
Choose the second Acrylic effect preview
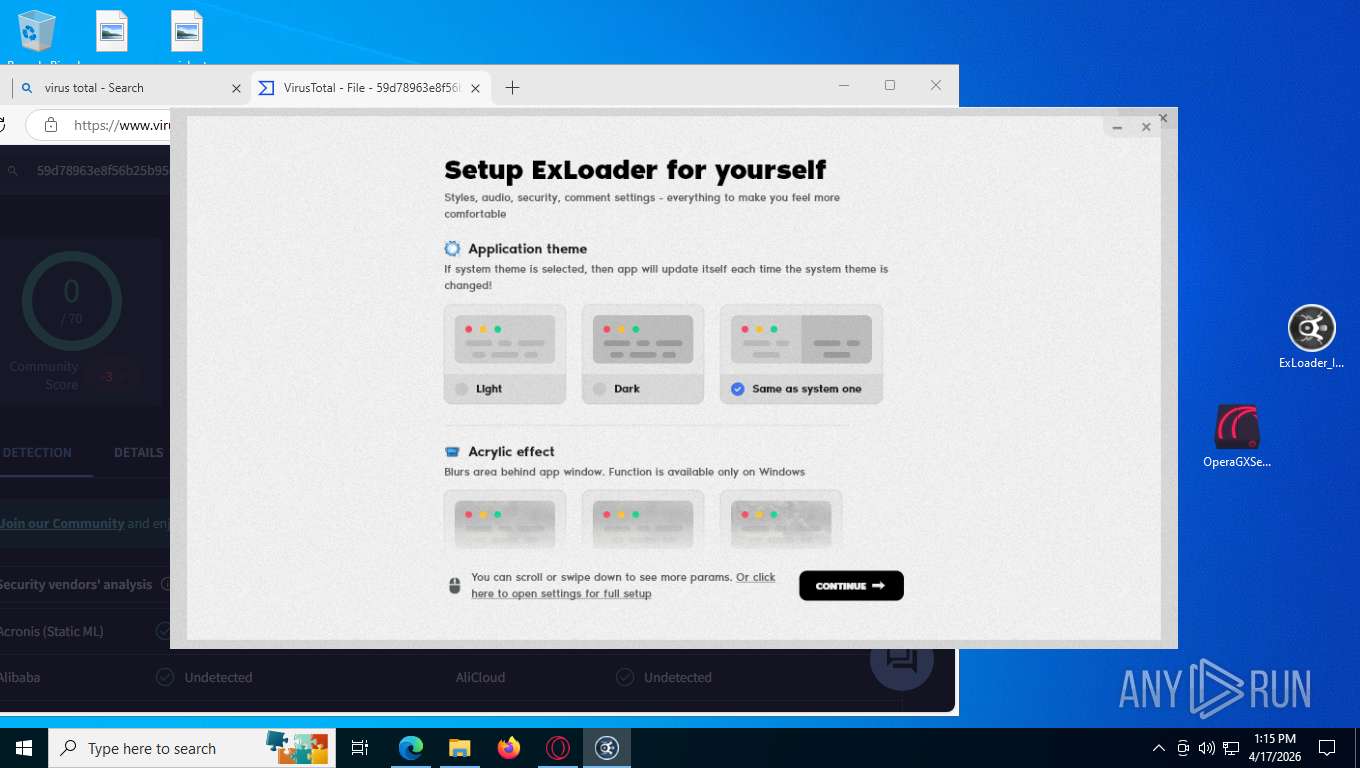tap(643, 523)
